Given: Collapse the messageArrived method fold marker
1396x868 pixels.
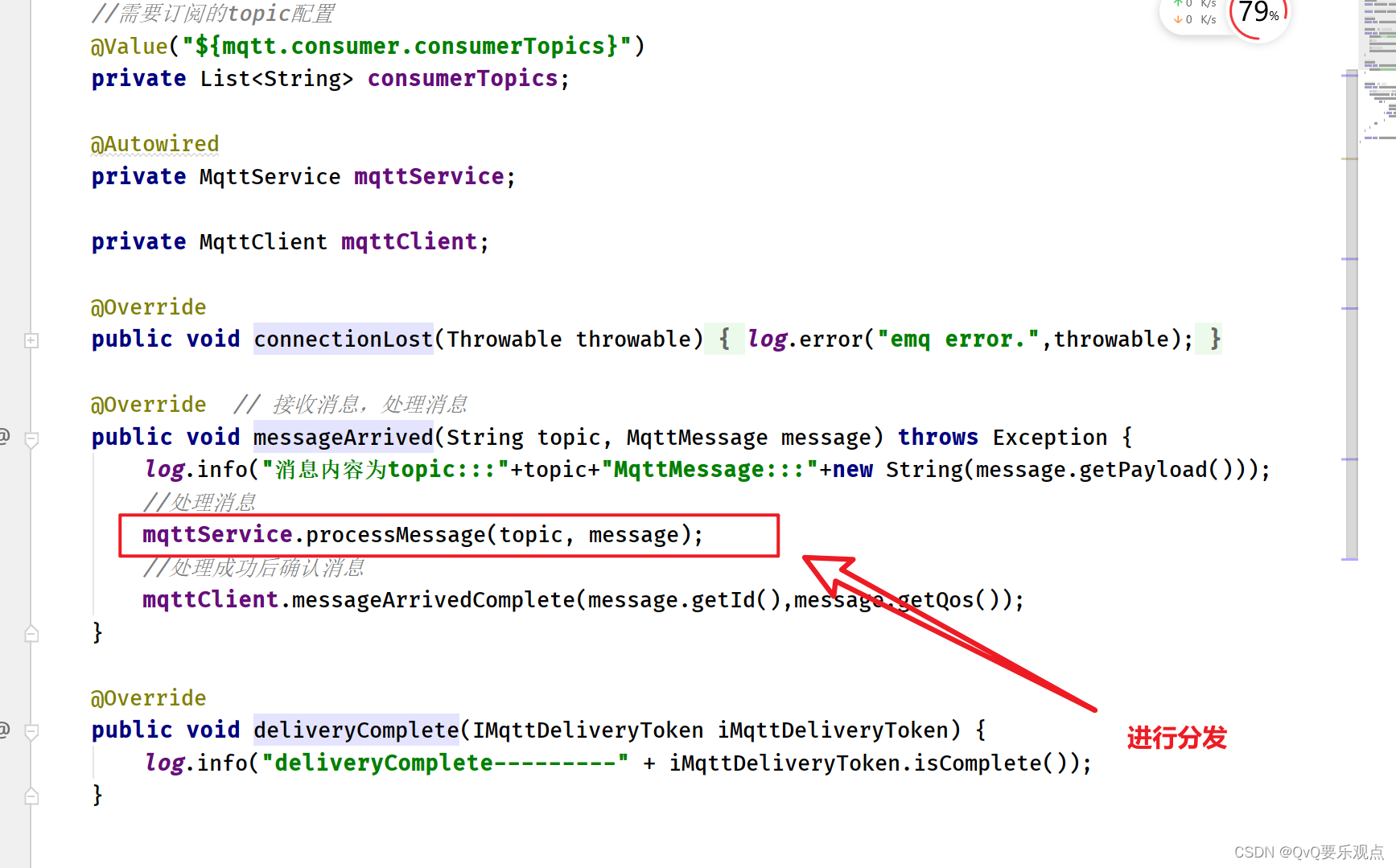Looking at the screenshot, I should (x=31, y=440).
